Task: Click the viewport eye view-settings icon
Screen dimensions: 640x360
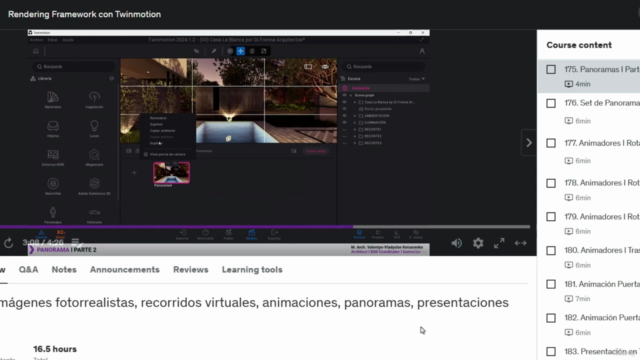Action: click(325, 67)
